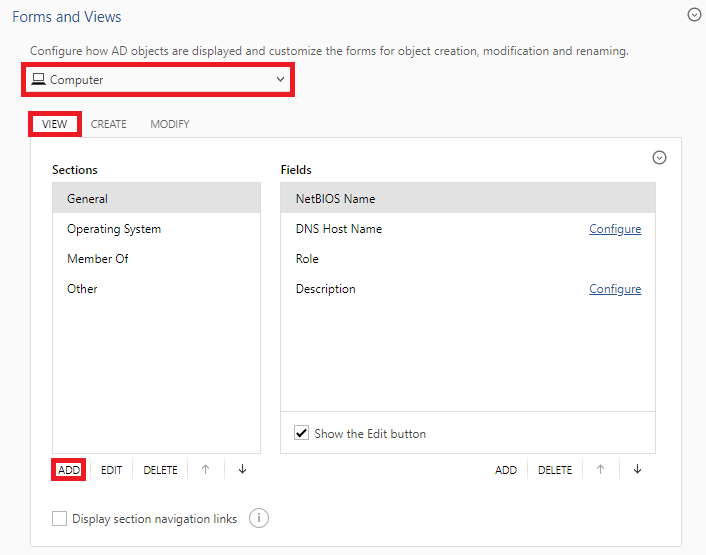The width and height of the screenshot is (706, 555).
Task: Click the computer icon in object selector
Action: [x=38, y=79]
